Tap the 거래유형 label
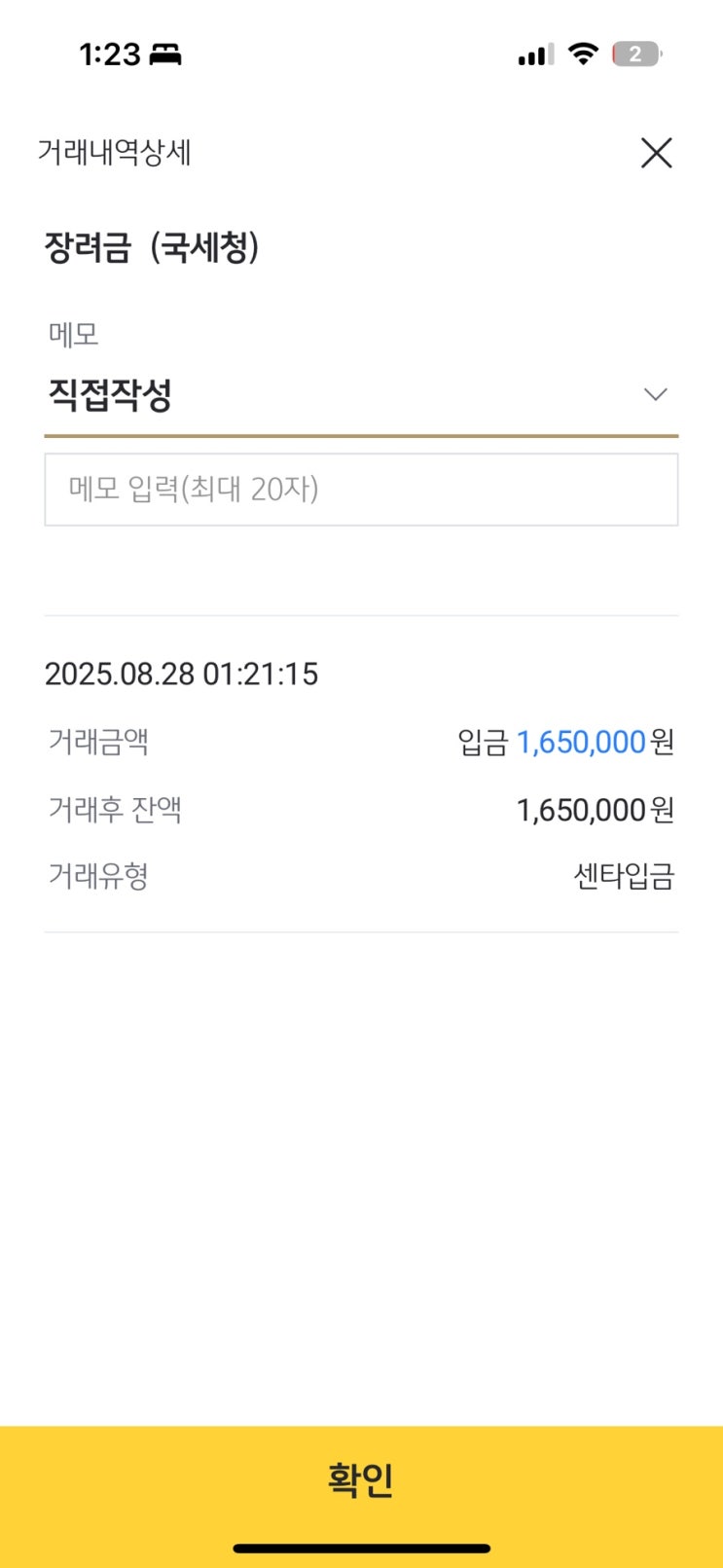The height and width of the screenshot is (1568, 723). (98, 876)
